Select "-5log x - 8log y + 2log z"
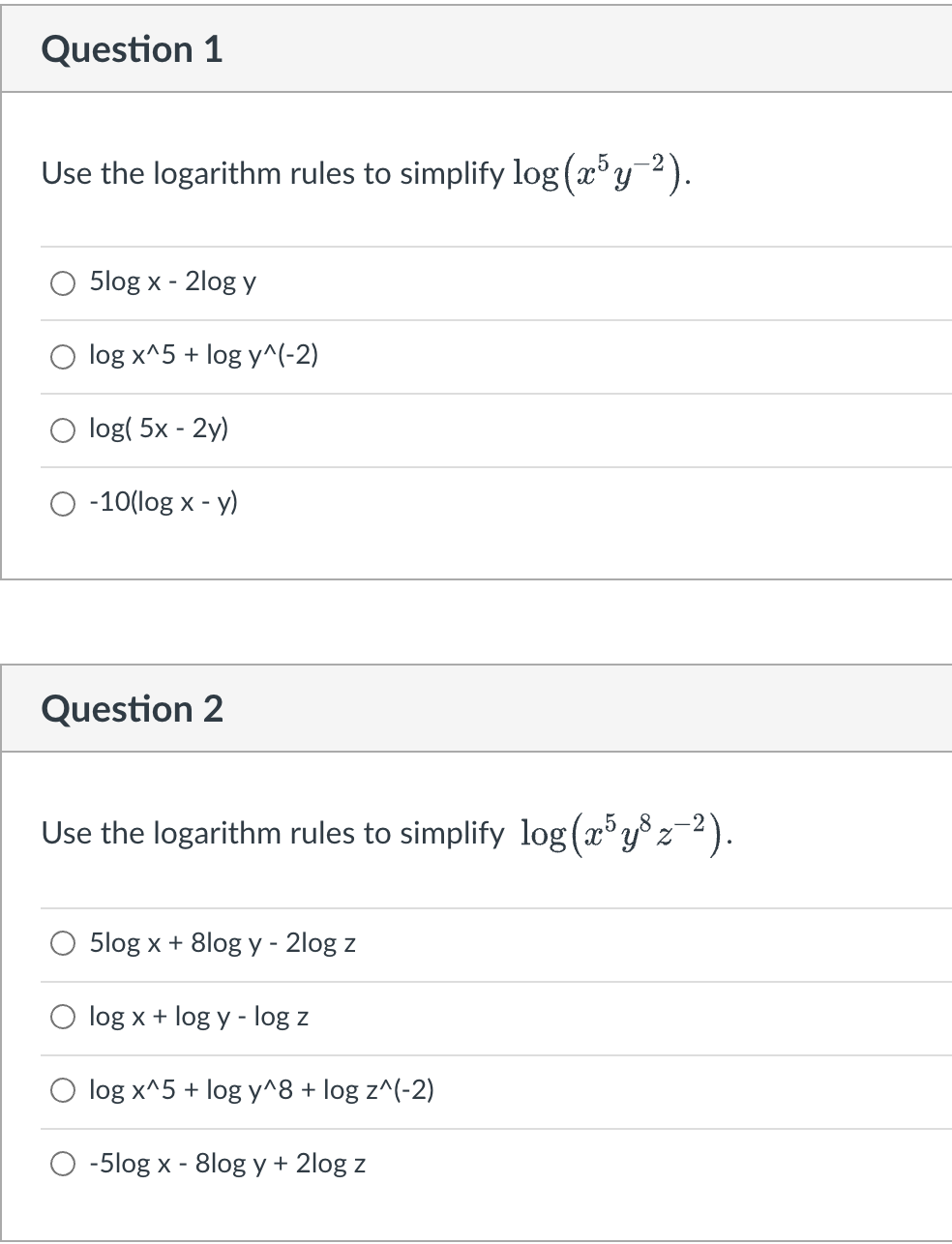 click(x=227, y=1164)
